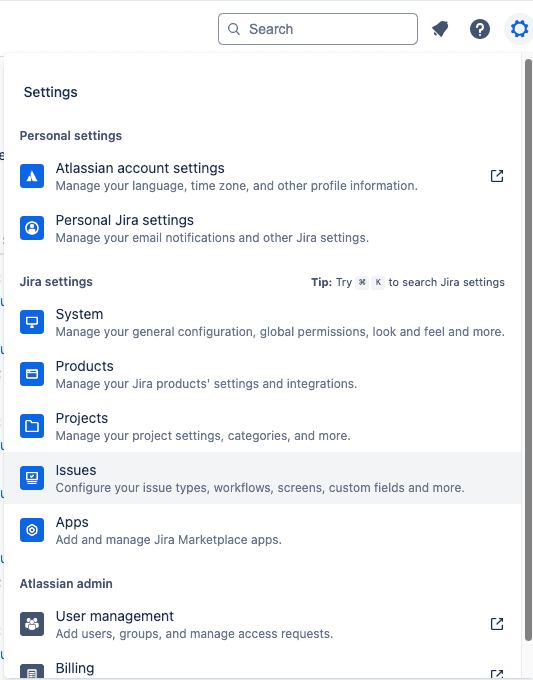Viewport: 533px width, 680px height.
Task: Open Issues settings
Action: pos(262,478)
